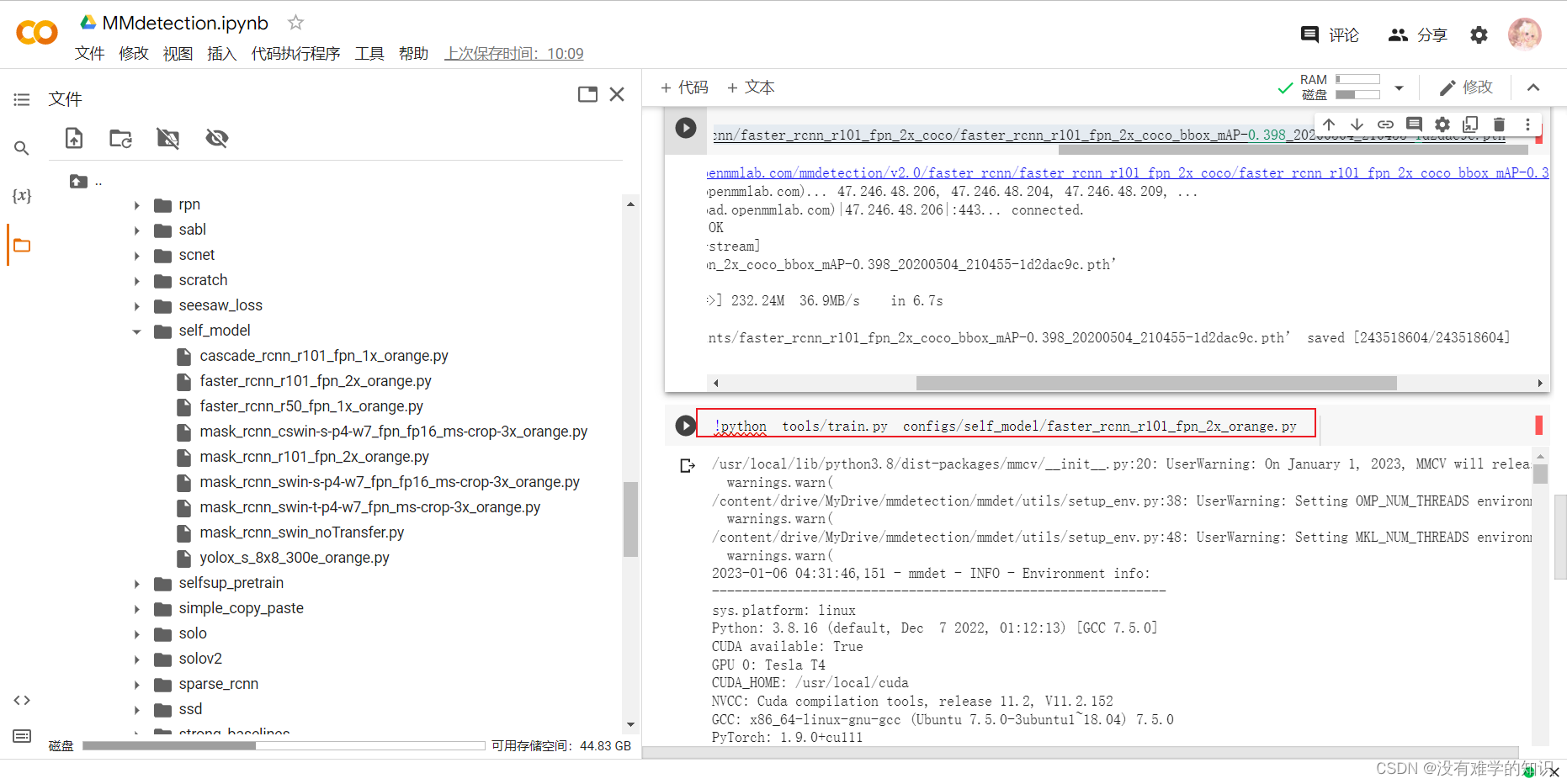
Task: Move the cell down
Action: point(1357,124)
